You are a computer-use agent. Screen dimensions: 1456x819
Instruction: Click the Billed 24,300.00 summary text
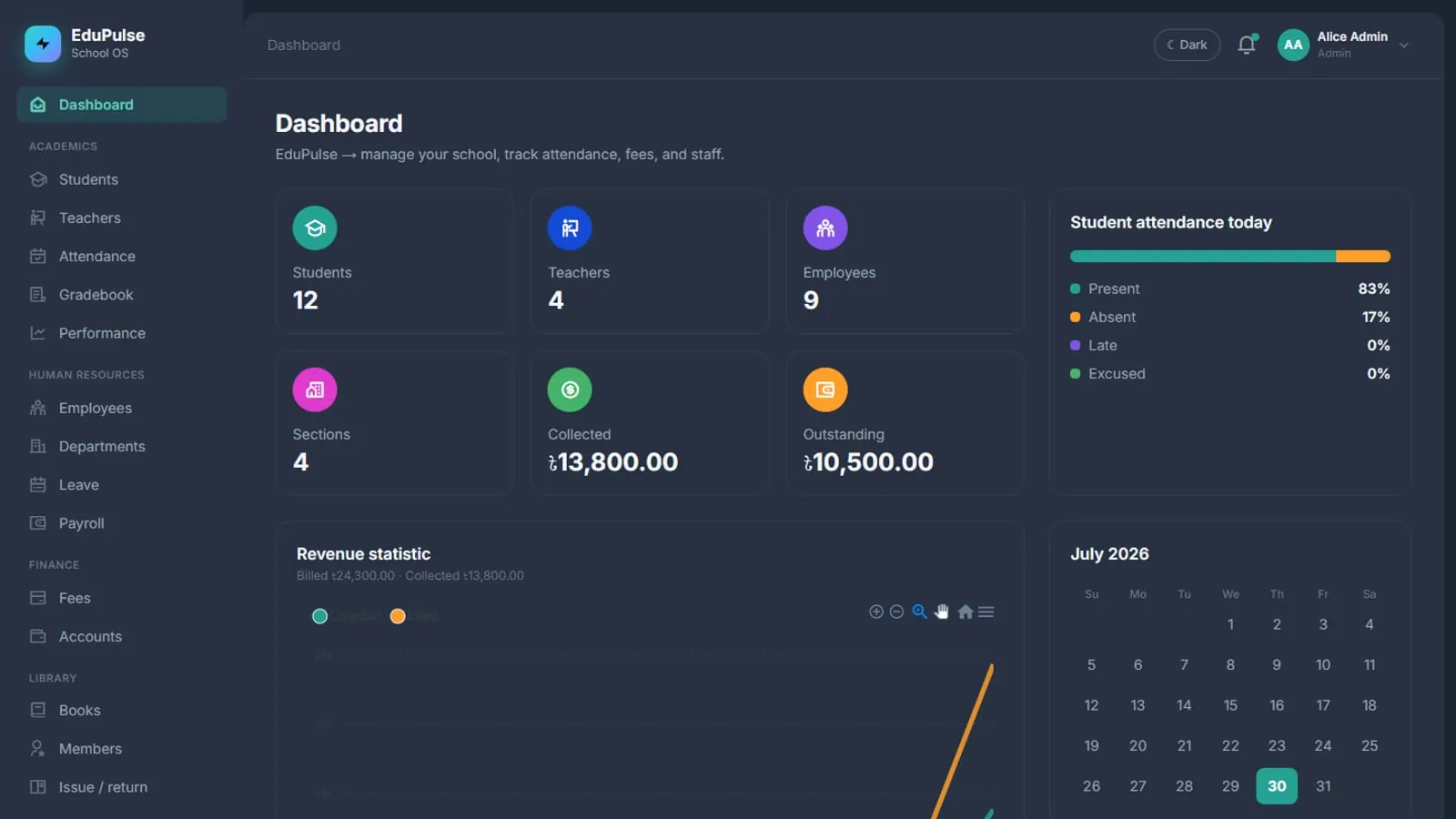[346, 575]
